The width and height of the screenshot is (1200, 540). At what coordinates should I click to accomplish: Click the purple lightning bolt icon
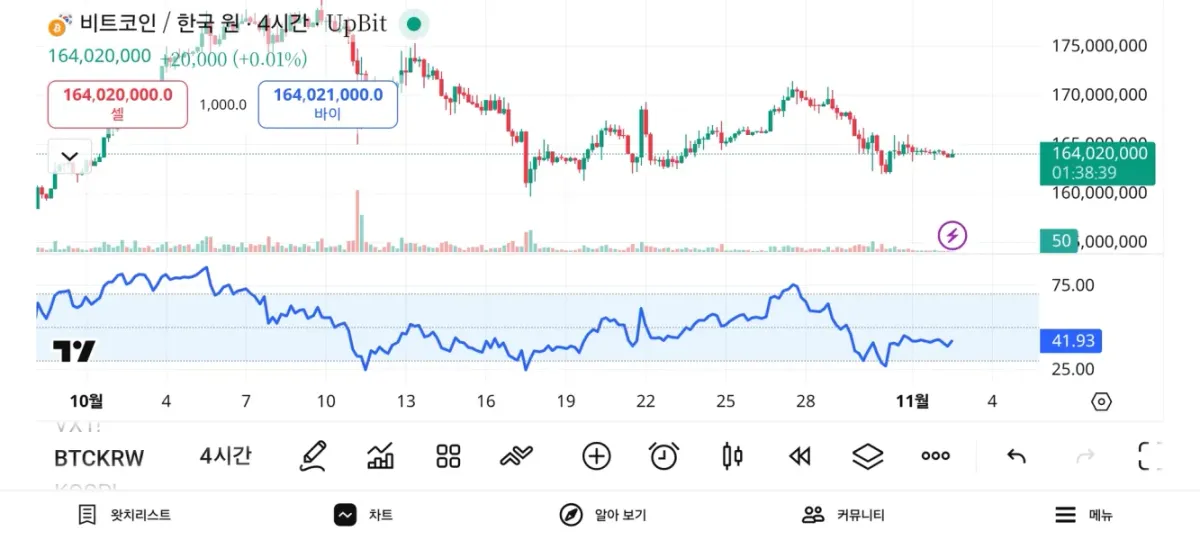tap(952, 236)
